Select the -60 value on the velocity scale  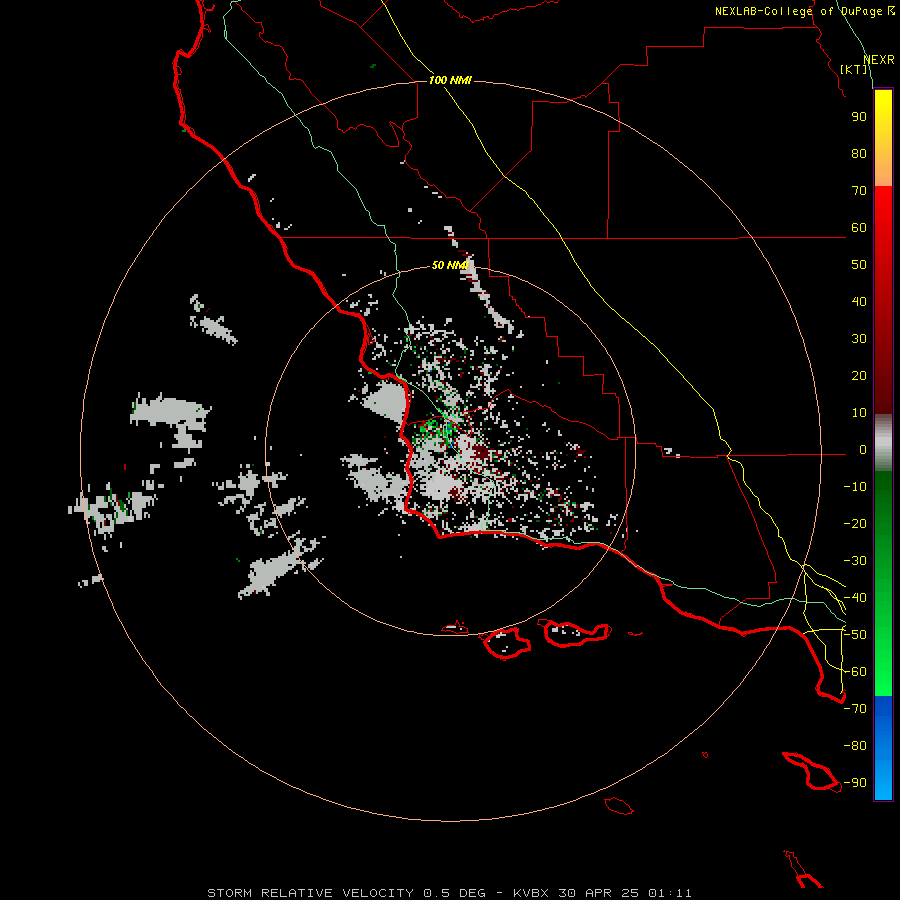pyautogui.click(x=855, y=672)
